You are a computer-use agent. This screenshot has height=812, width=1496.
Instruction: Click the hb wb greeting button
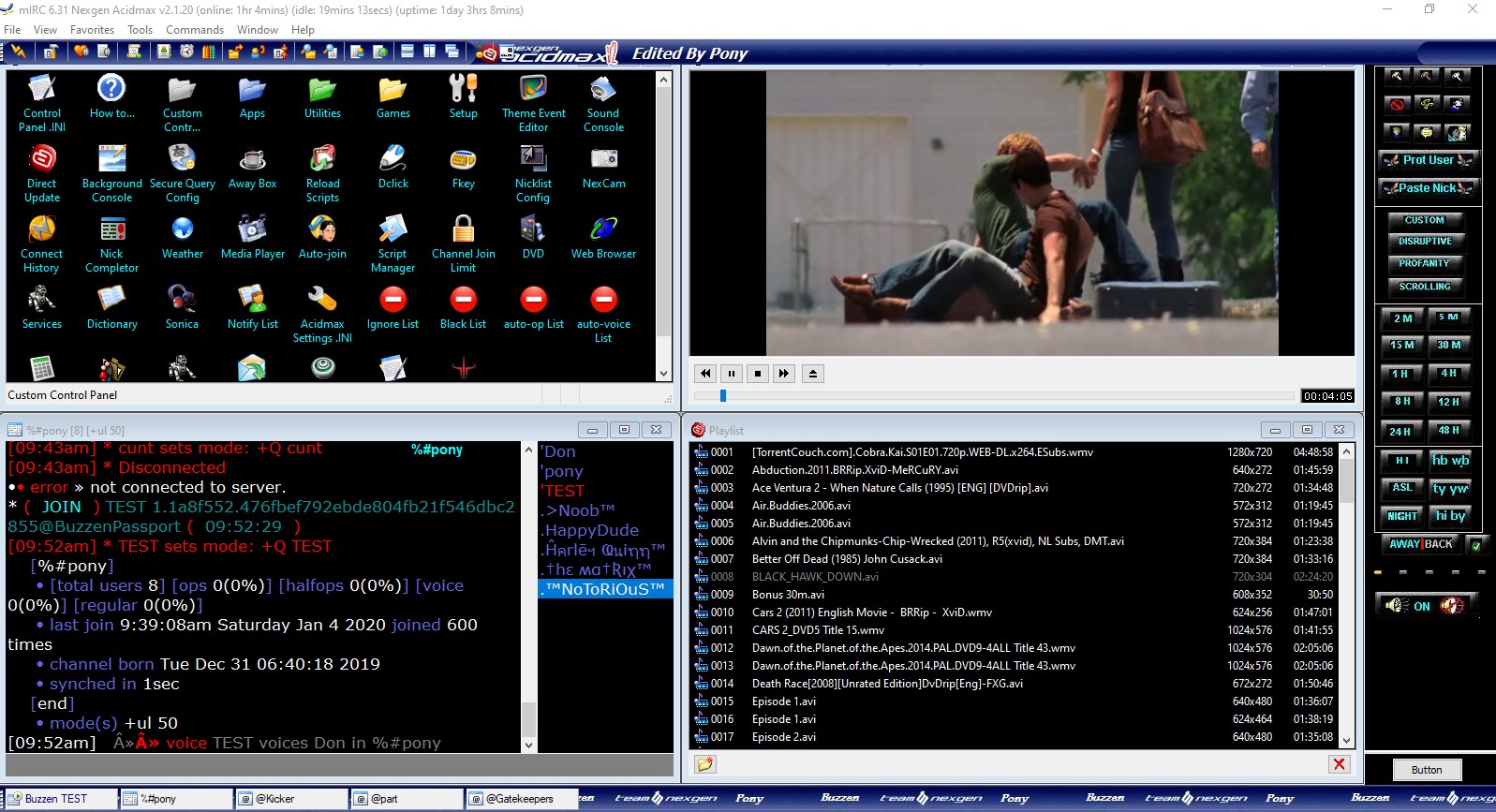[1450, 460]
